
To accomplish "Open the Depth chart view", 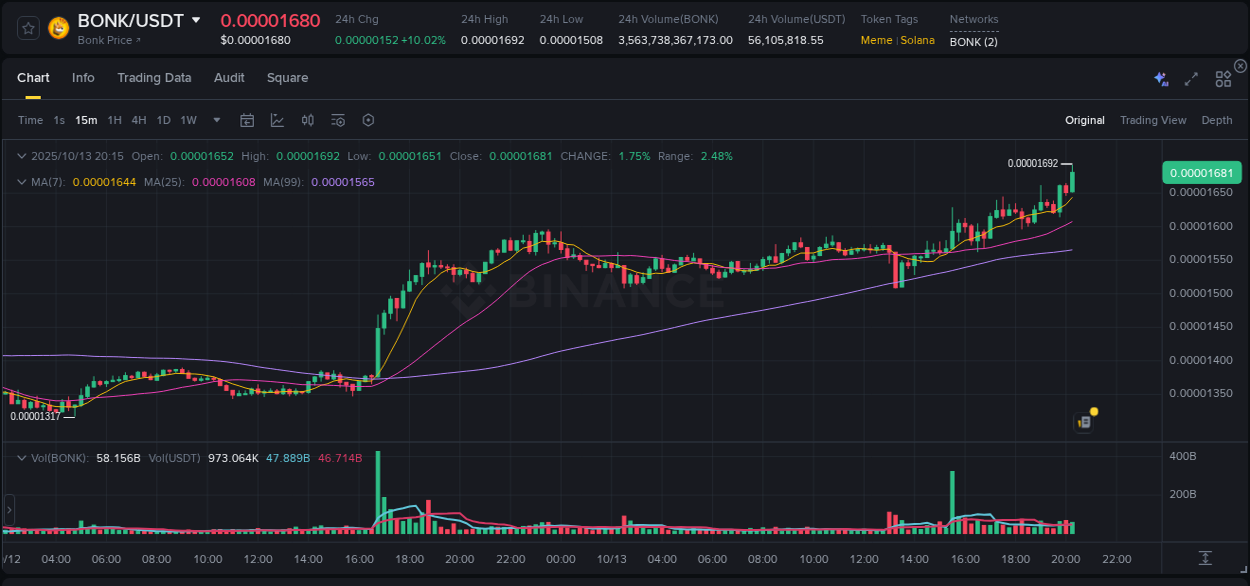I will (1217, 120).
